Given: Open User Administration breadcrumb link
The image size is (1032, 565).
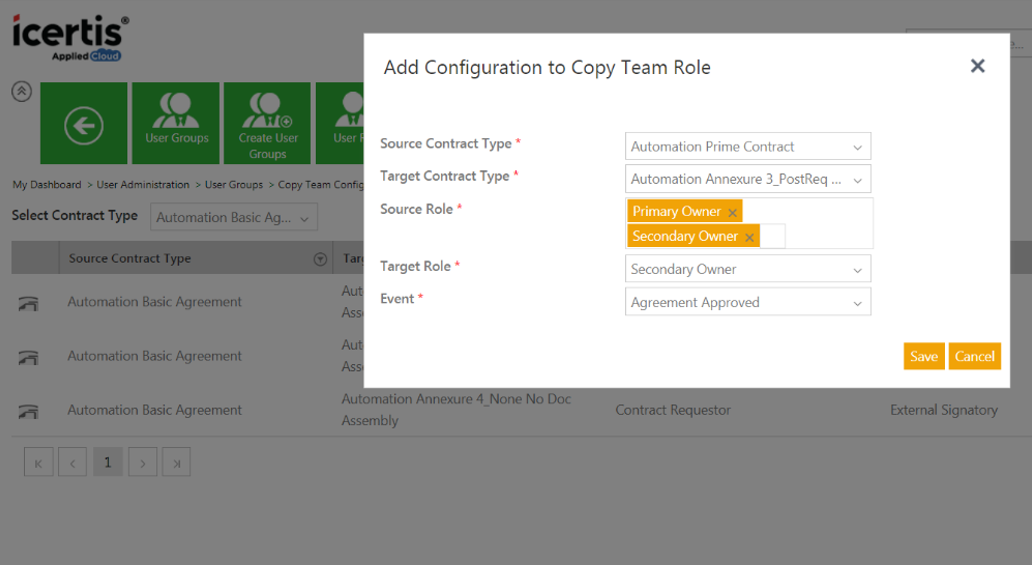Looking at the screenshot, I should tap(143, 185).
